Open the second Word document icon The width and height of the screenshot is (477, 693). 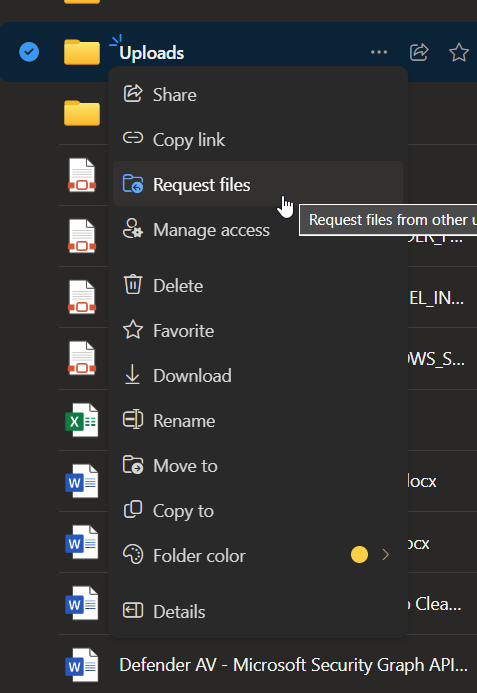(82, 542)
